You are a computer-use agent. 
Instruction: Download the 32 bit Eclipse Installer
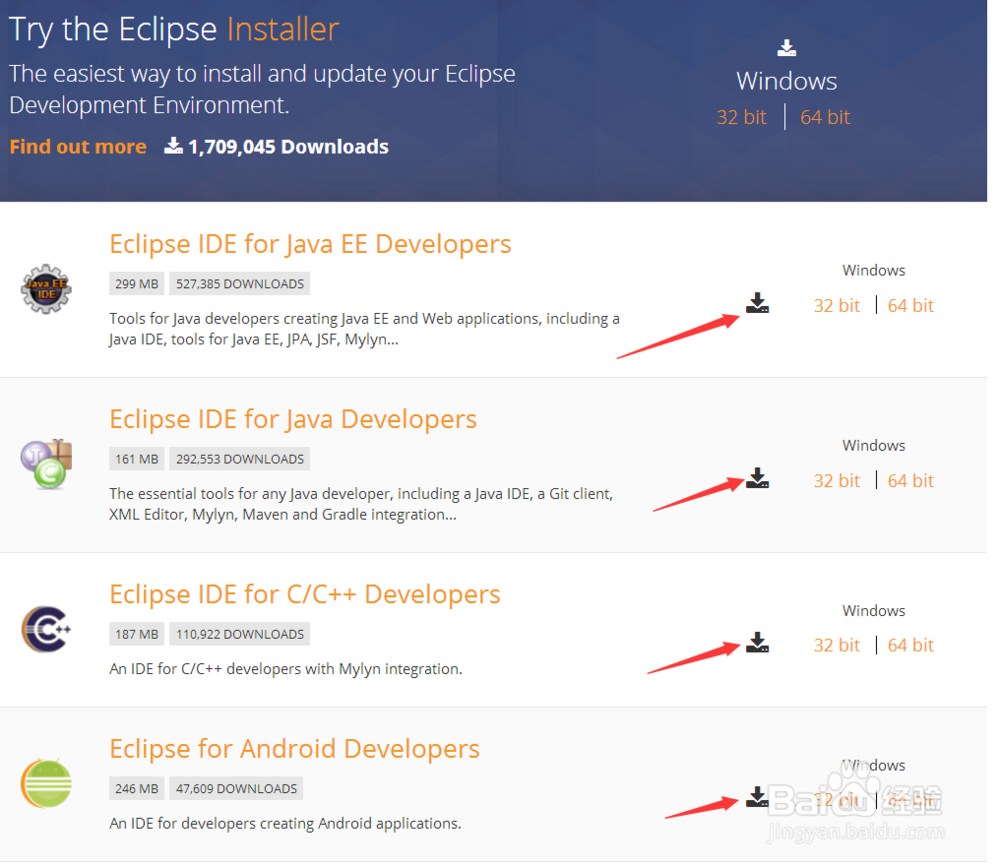click(x=741, y=117)
